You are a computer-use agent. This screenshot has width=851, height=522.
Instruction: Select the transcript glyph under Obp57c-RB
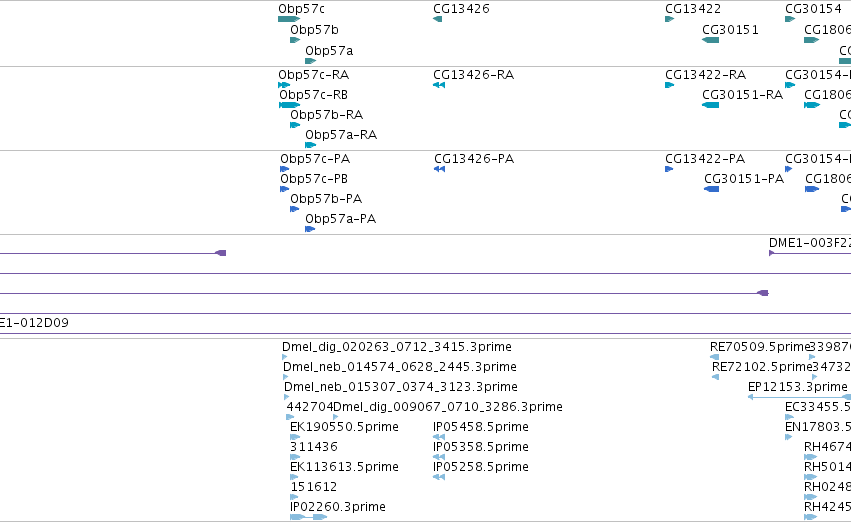(x=289, y=105)
